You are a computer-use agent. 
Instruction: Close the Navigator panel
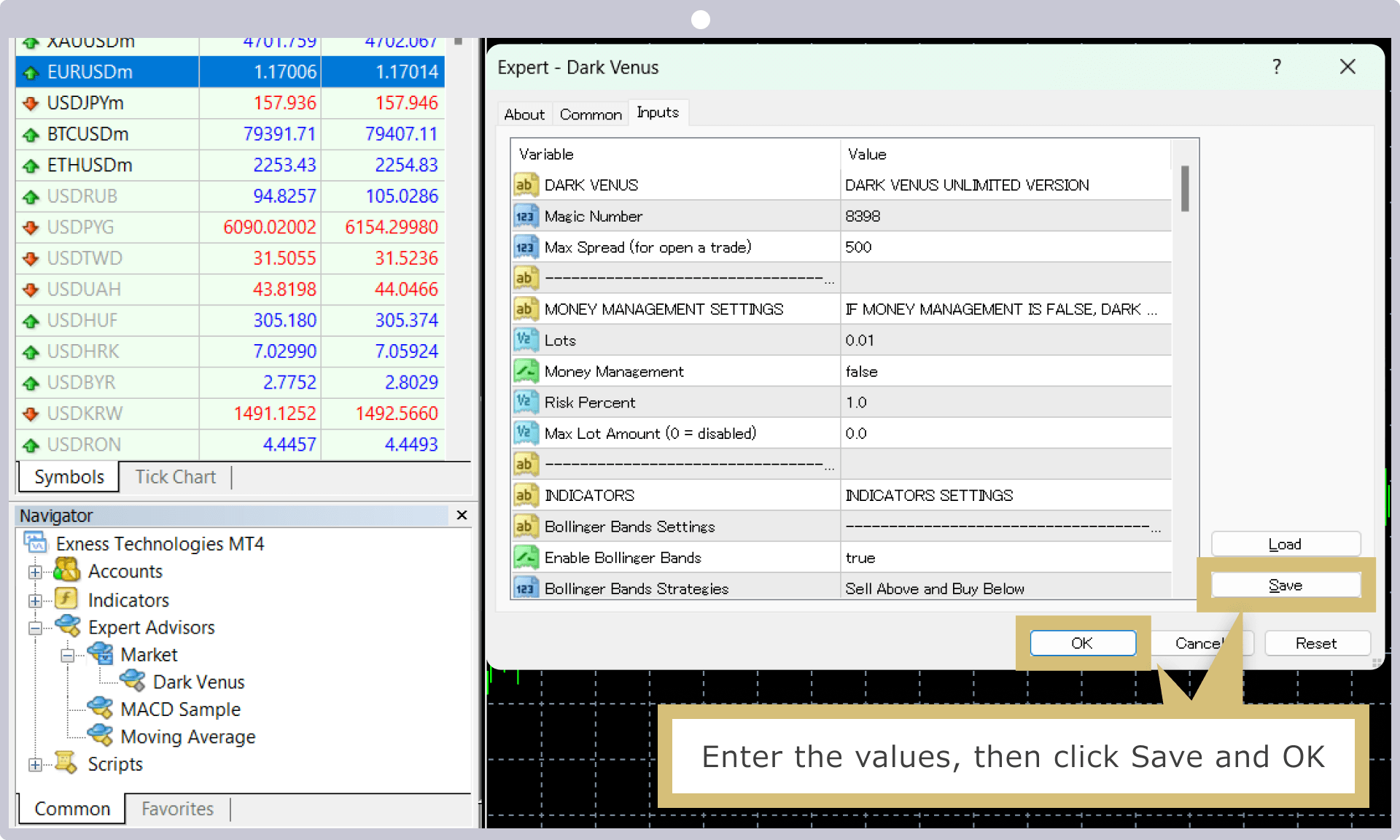click(462, 516)
